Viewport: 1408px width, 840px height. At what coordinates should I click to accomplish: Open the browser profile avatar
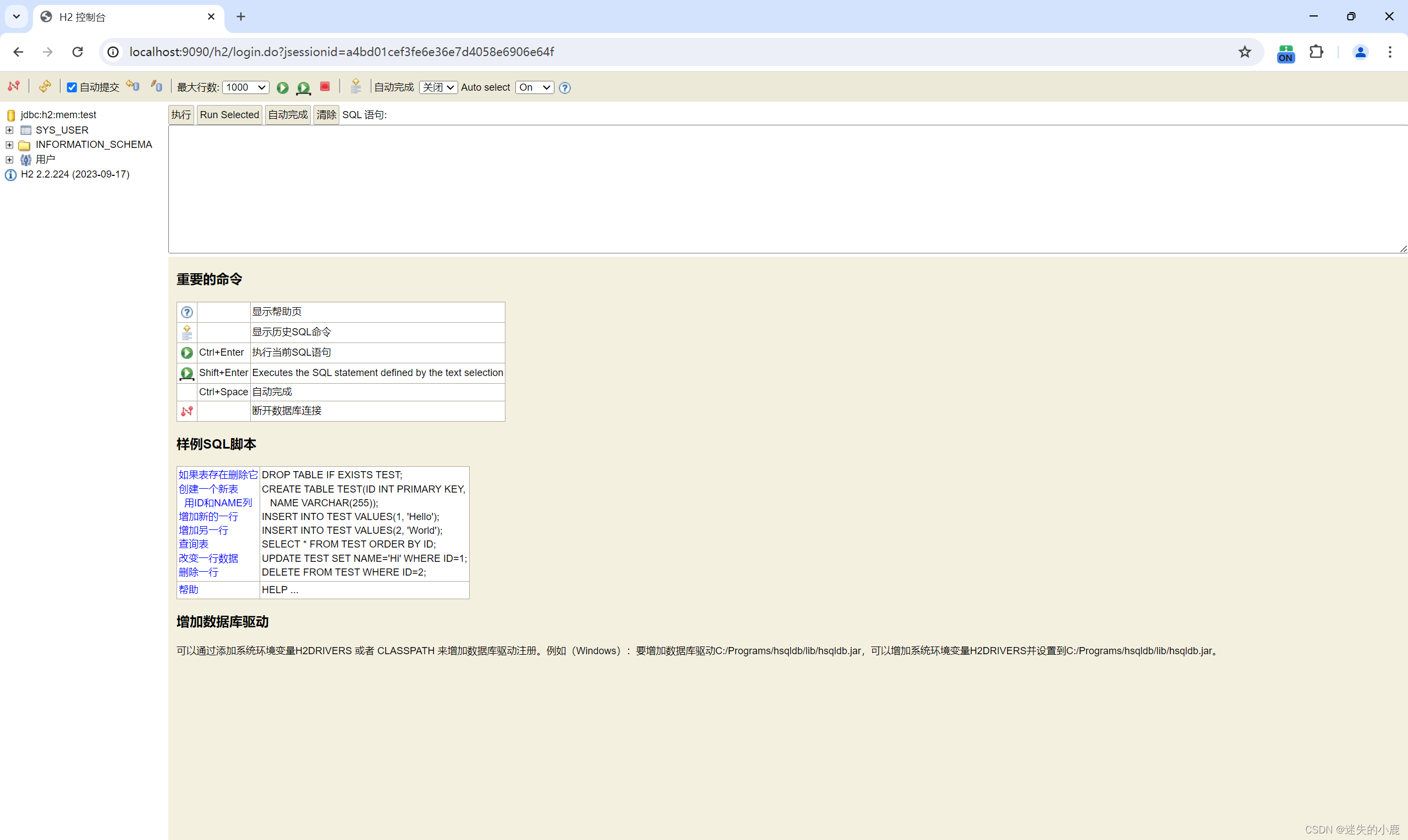click(1361, 52)
